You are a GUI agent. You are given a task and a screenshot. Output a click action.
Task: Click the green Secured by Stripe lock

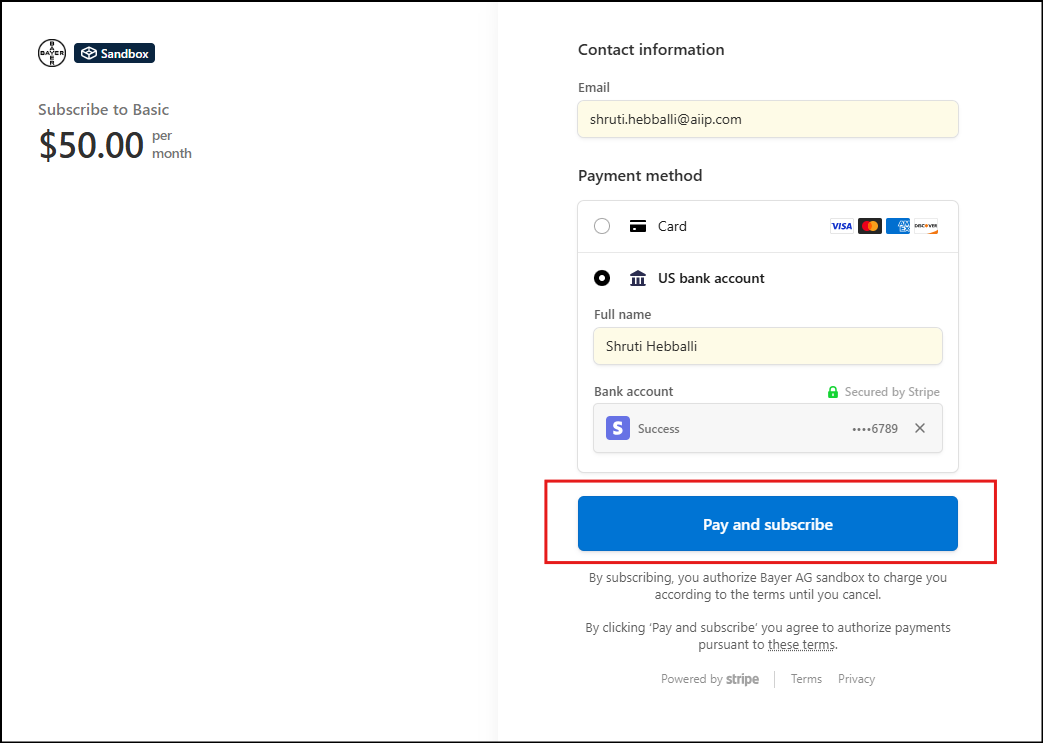(x=833, y=392)
